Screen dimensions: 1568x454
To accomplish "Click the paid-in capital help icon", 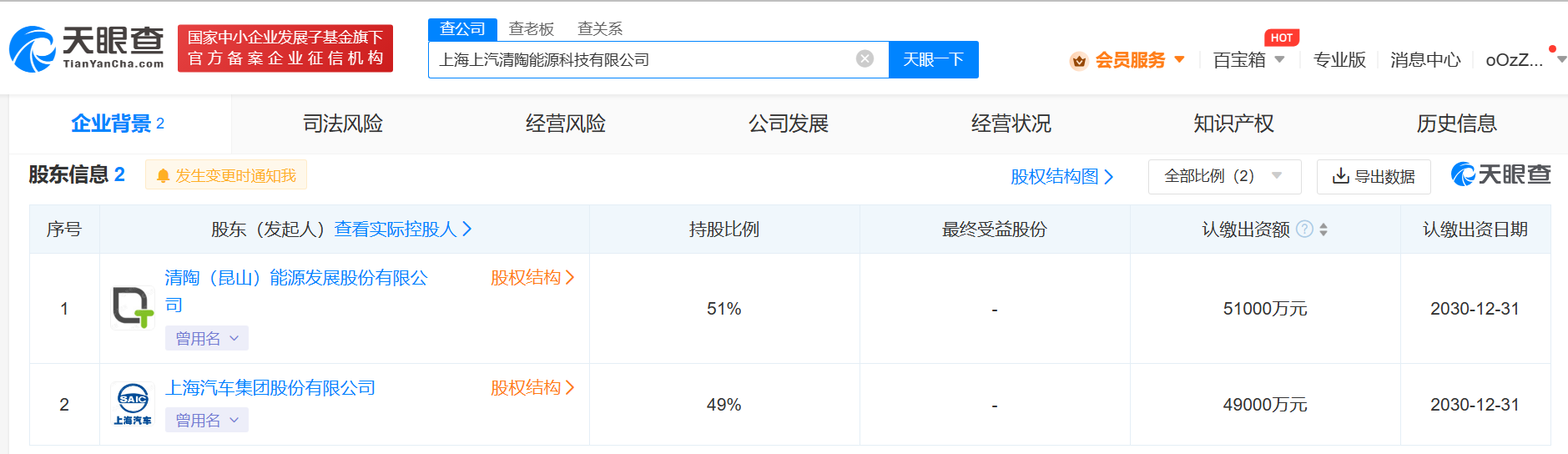I will 1304,229.
